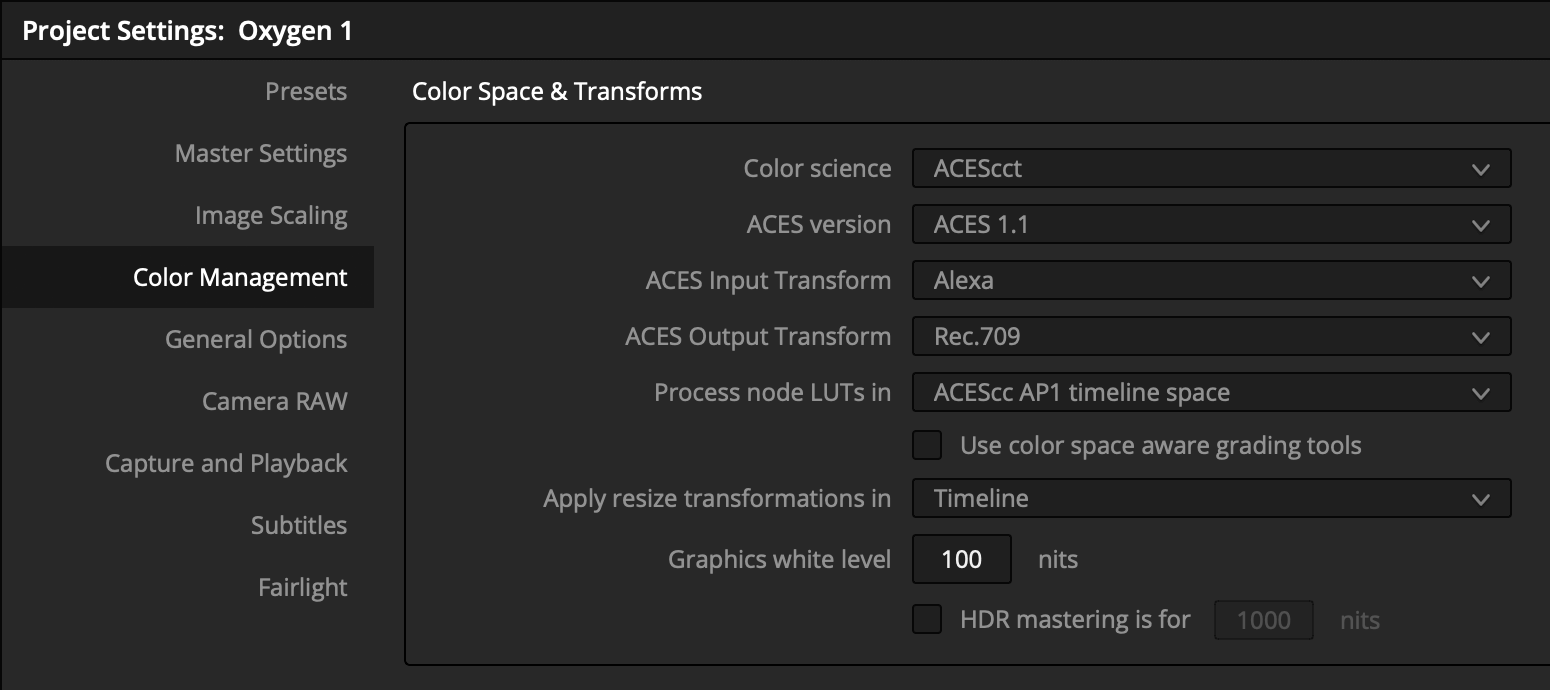Go to the Subtitles page
Image resolution: width=1550 pixels, height=690 pixels.
(x=299, y=525)
